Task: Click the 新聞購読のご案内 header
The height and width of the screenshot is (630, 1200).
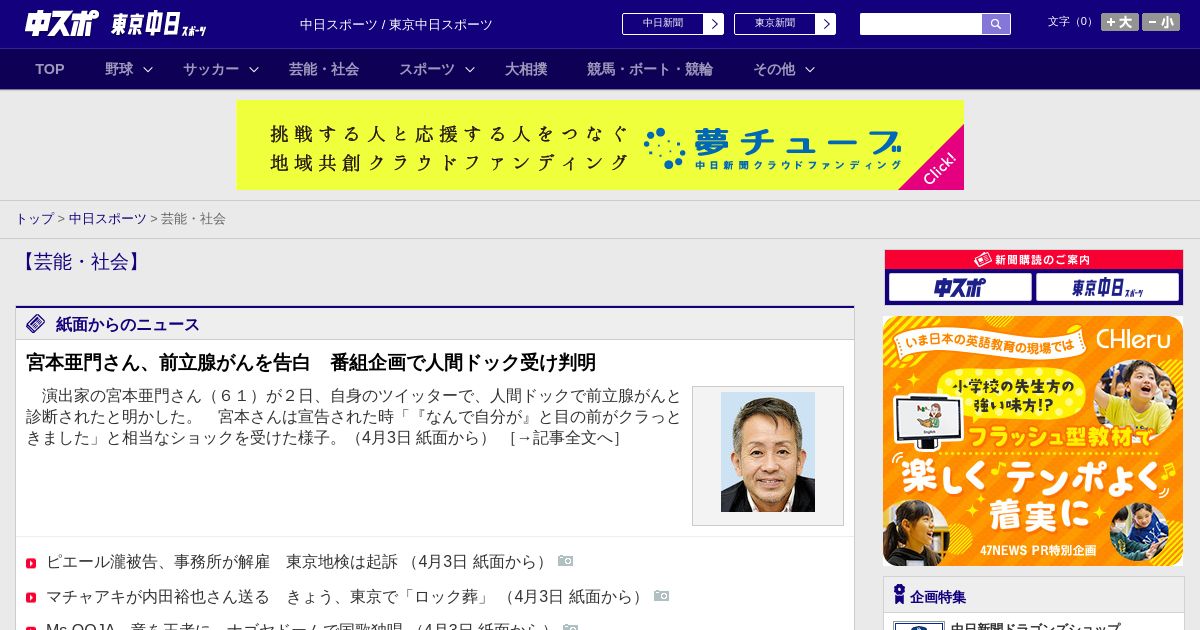Action: (x=1034, y=260)
